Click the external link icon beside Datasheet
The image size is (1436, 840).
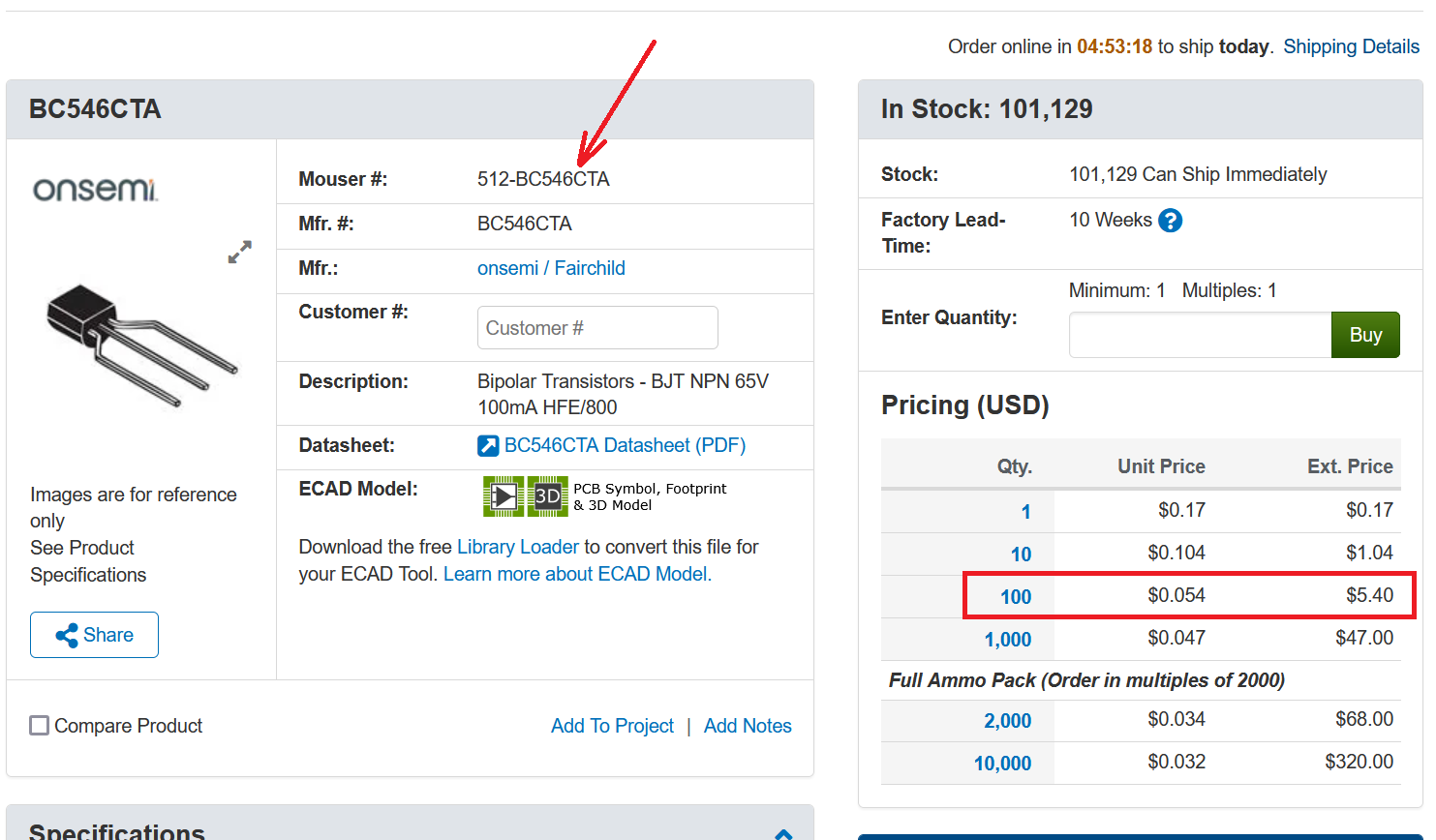pyautogui.click(x=488, y=446)
